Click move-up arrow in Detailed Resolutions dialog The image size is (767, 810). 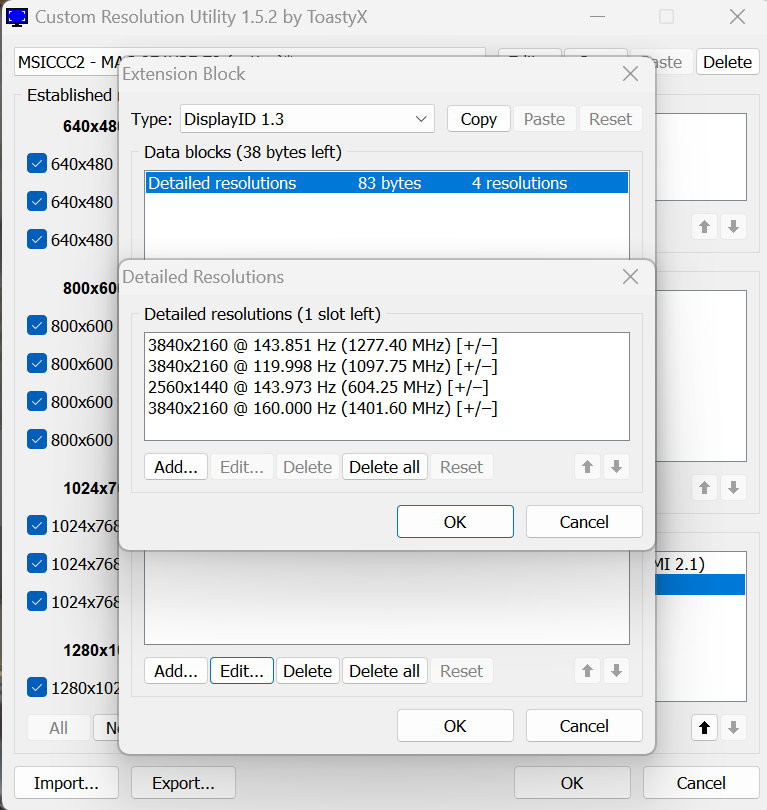pos(588,467)
